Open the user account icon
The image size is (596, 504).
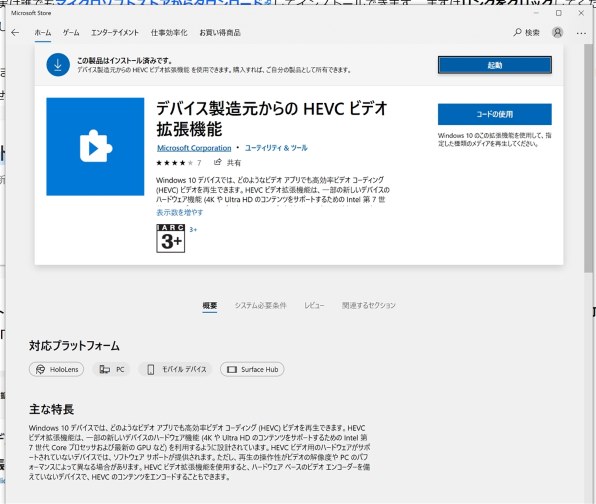[x=557, y=33]
